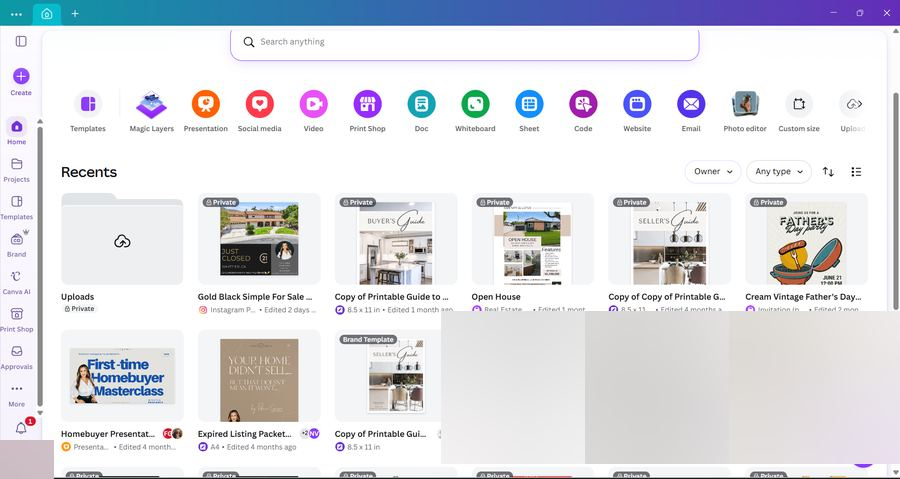The image size is (900, 479).
Task: Start a new Presentation design
Action: point(205,104)
